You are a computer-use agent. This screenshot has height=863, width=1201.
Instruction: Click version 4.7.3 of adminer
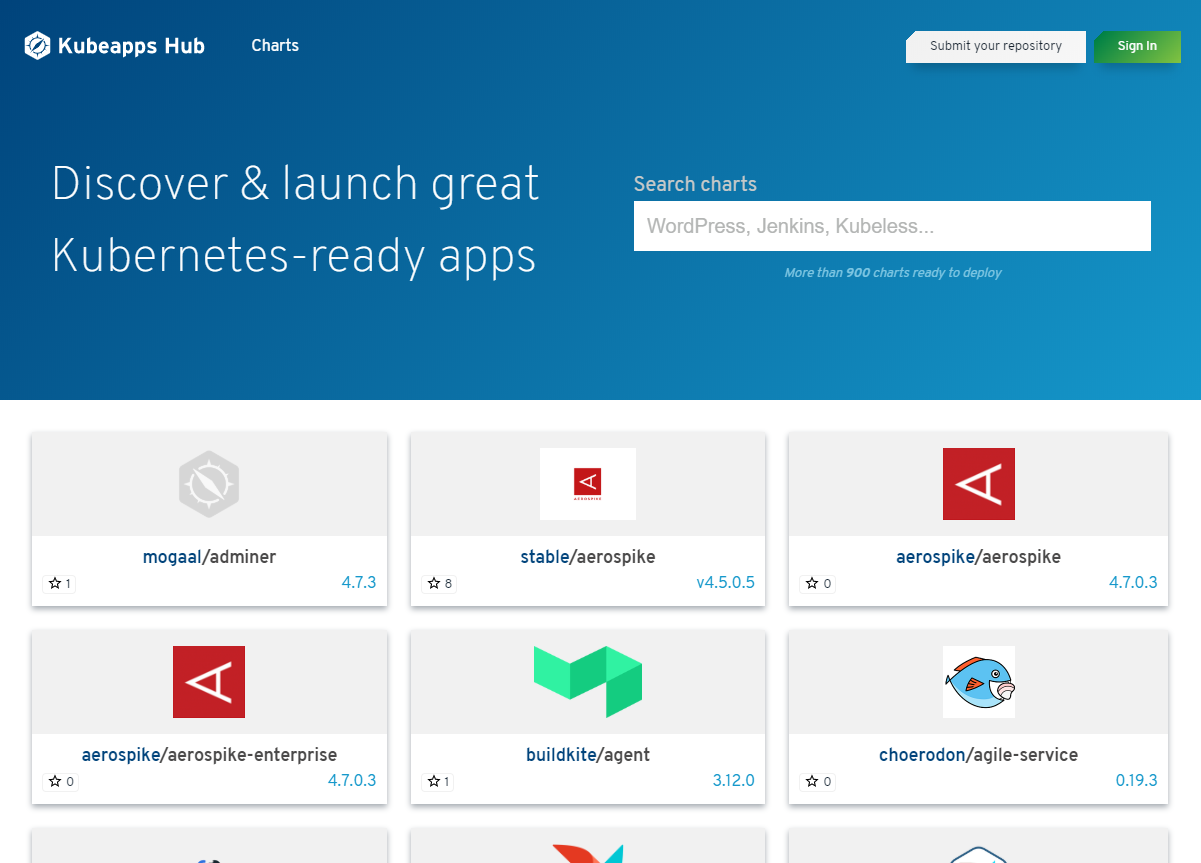tap(359, 582)
